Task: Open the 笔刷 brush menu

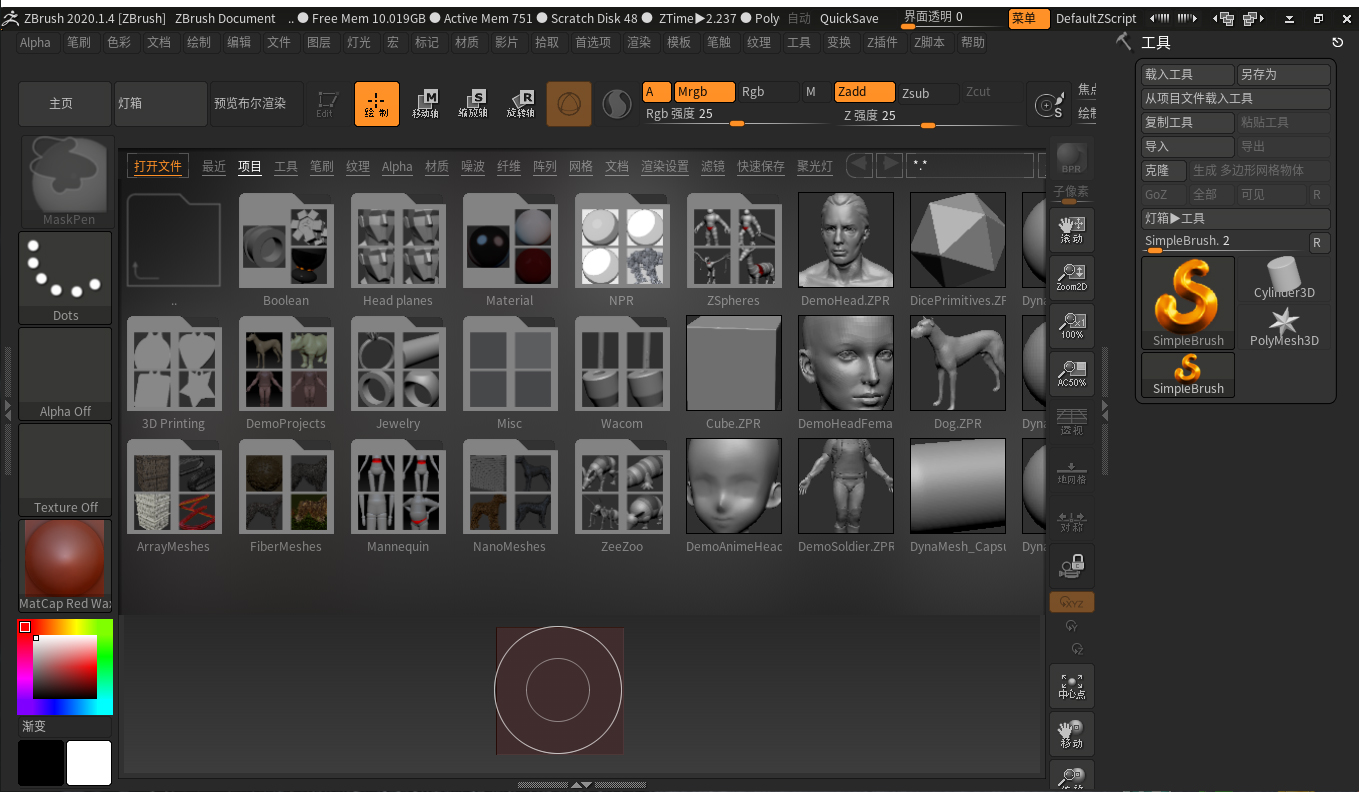Action: pos(79,42)
